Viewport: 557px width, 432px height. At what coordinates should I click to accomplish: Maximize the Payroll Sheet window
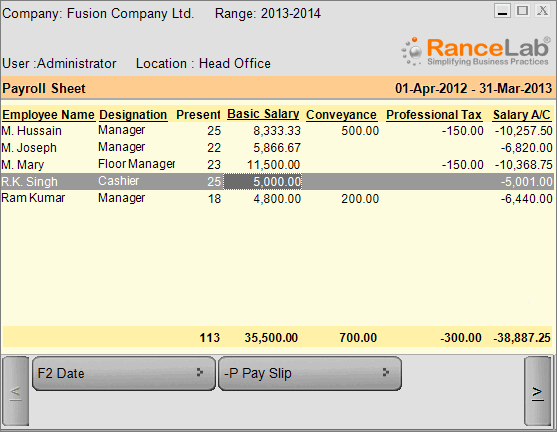[522, 11]
